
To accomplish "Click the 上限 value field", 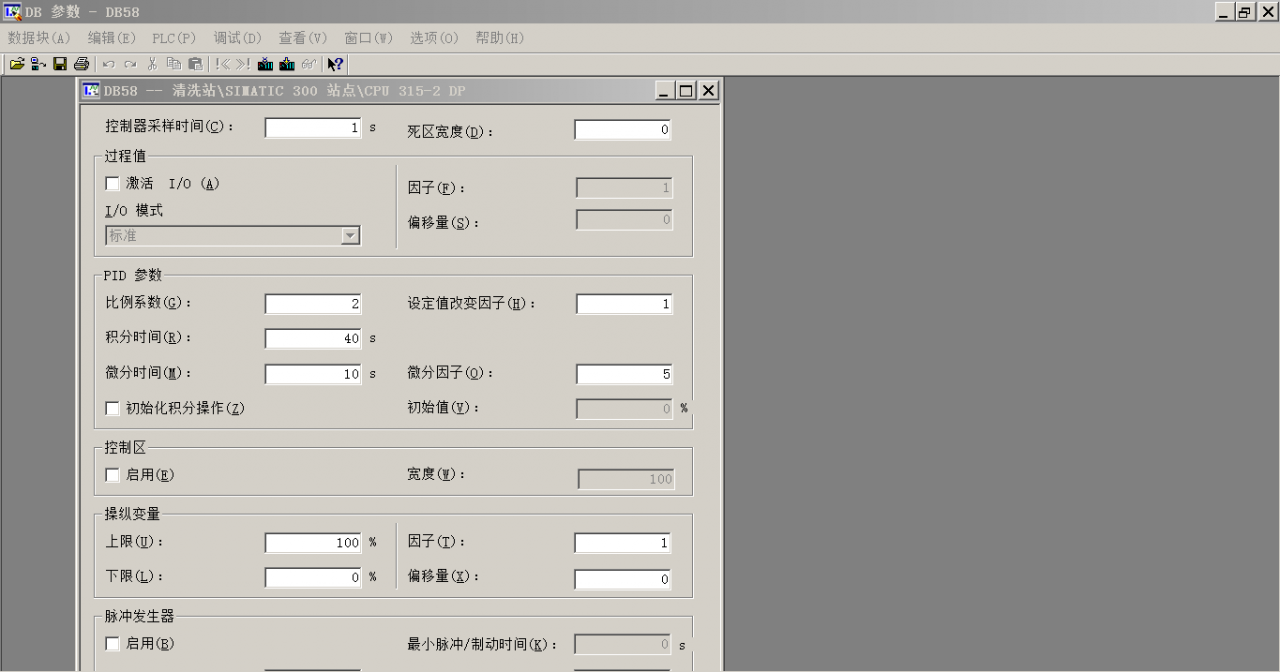I will coord(313,543).
